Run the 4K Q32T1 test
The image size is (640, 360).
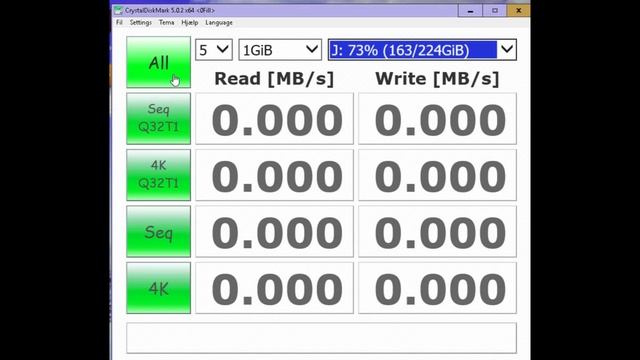pyautogui.click(x=158, y=175)
